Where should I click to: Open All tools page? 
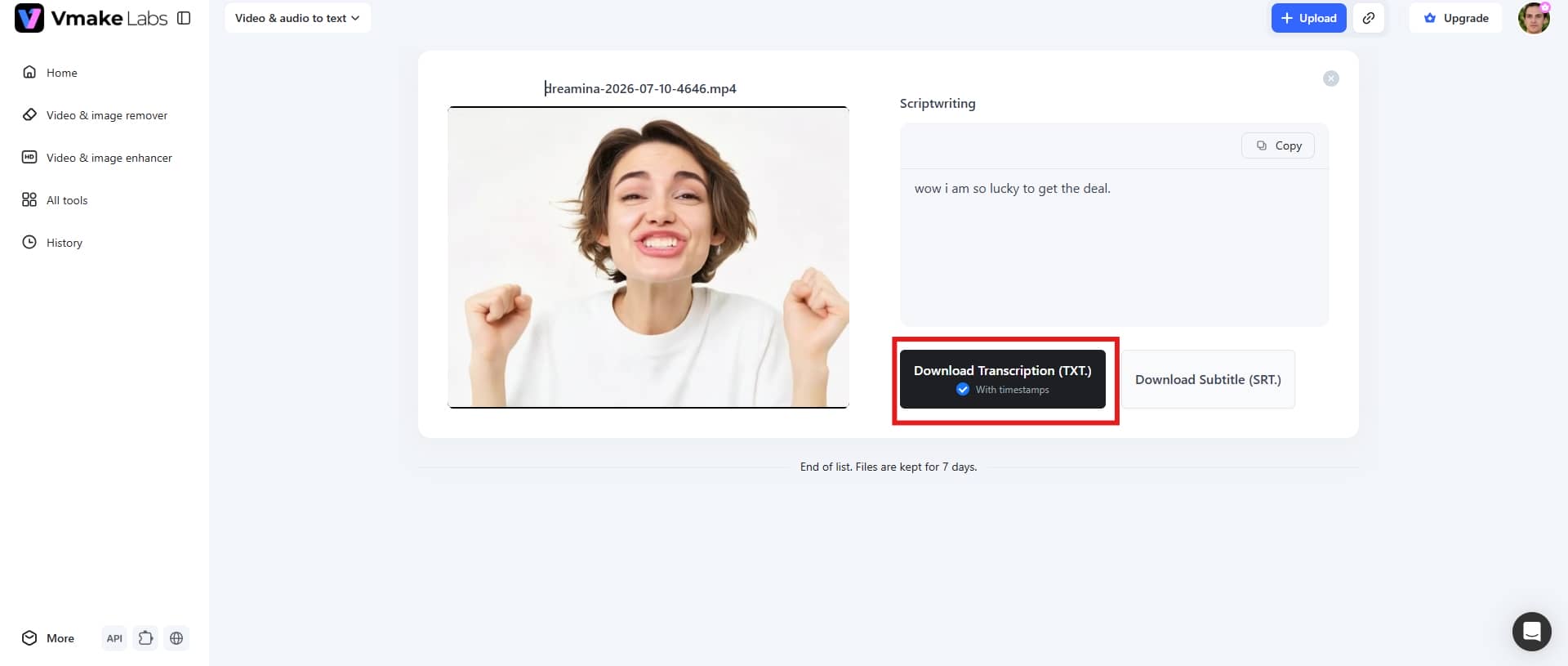pos(55,200)
